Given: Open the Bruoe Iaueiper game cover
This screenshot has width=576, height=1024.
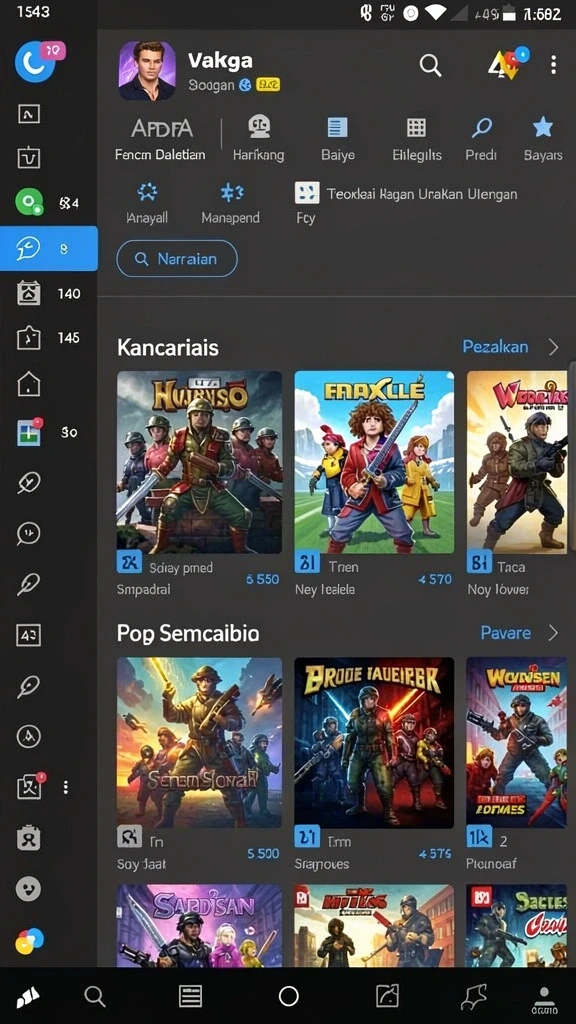Looking at the screenshot, I should tap(374, 743).
